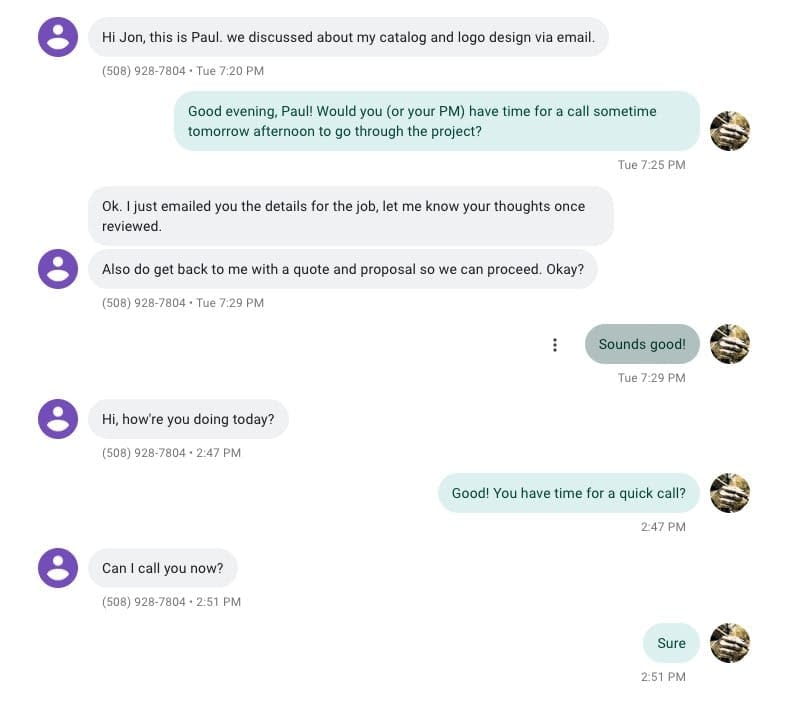
Task: Click the profile photo beside "Good evening, Paul!" message
Action: [730, 131]
